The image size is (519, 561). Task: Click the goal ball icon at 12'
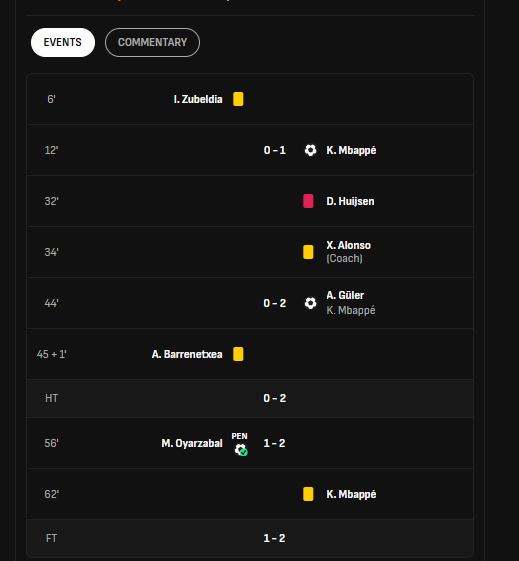tap(310, 150)
